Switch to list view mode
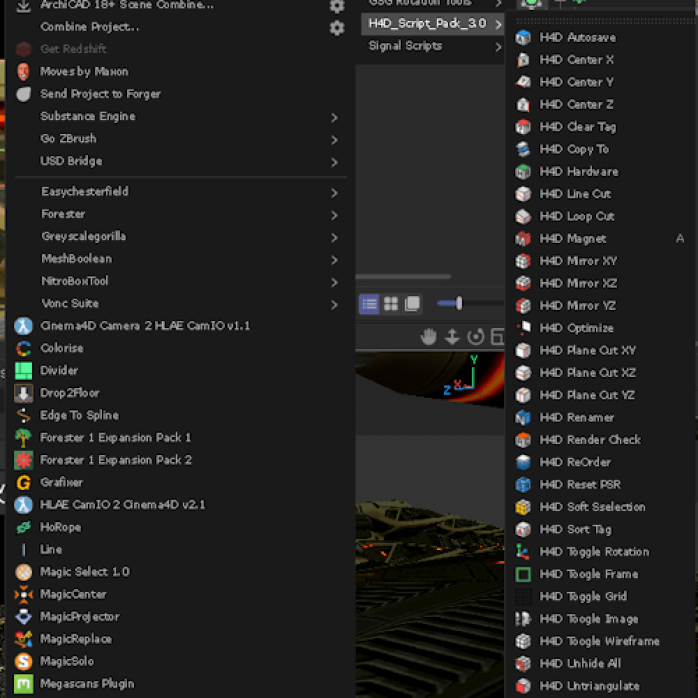The height and width of the screenshot is (698, 698). point(369,304)
